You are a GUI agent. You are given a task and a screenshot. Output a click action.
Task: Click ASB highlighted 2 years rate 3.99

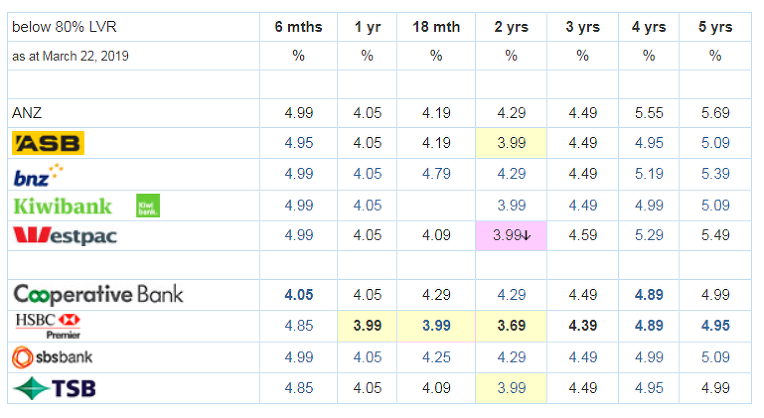point(511,143)
